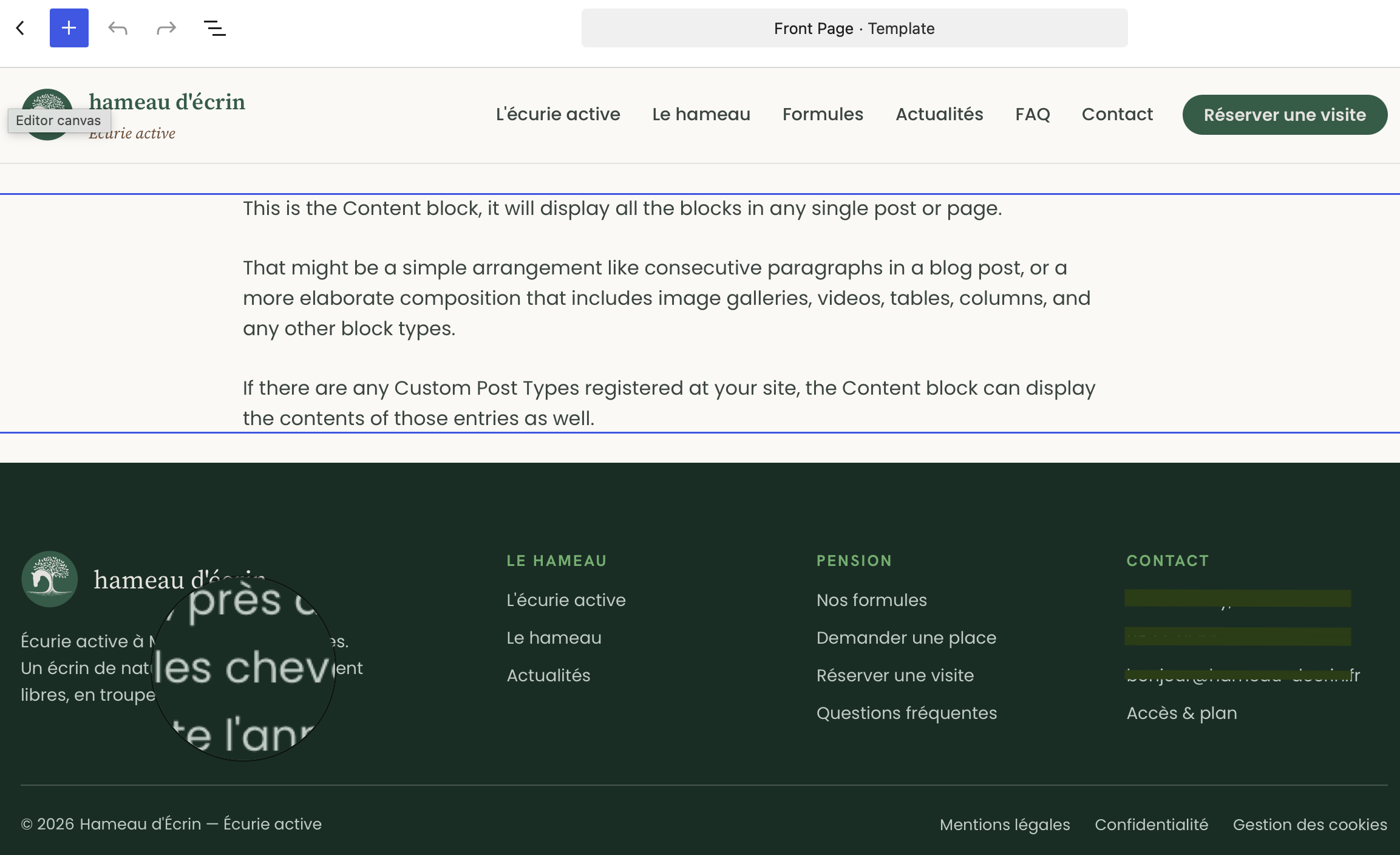Open the Questions fréquentes footer link
The width and height of the screenshot is (1400, 855).
(907, 713)
